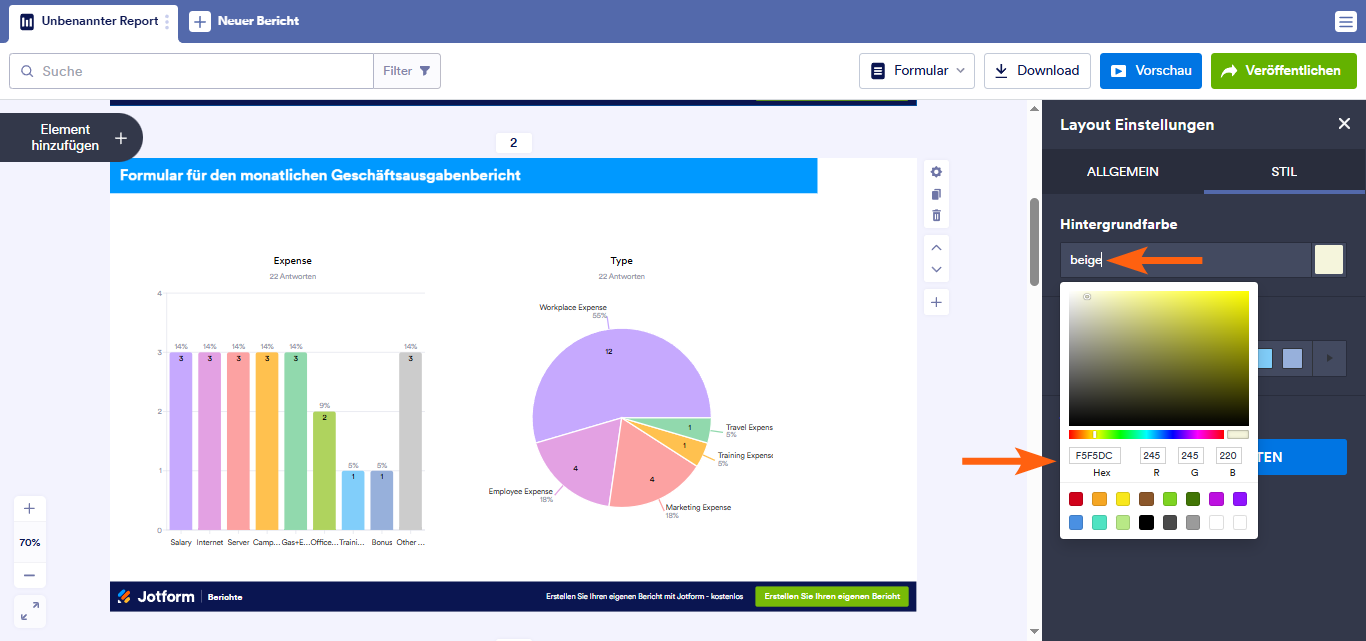Open hamburger menu in top bar
The image size is (1366, 641).
pos(1345,21)
